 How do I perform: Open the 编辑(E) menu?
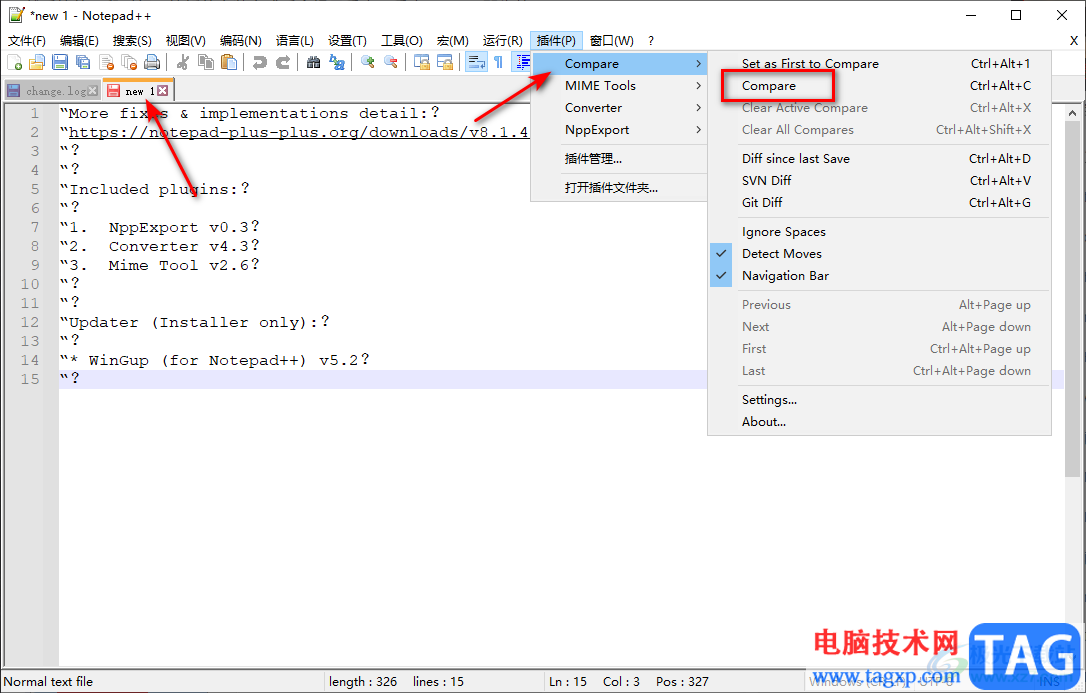tap(79, 41)
